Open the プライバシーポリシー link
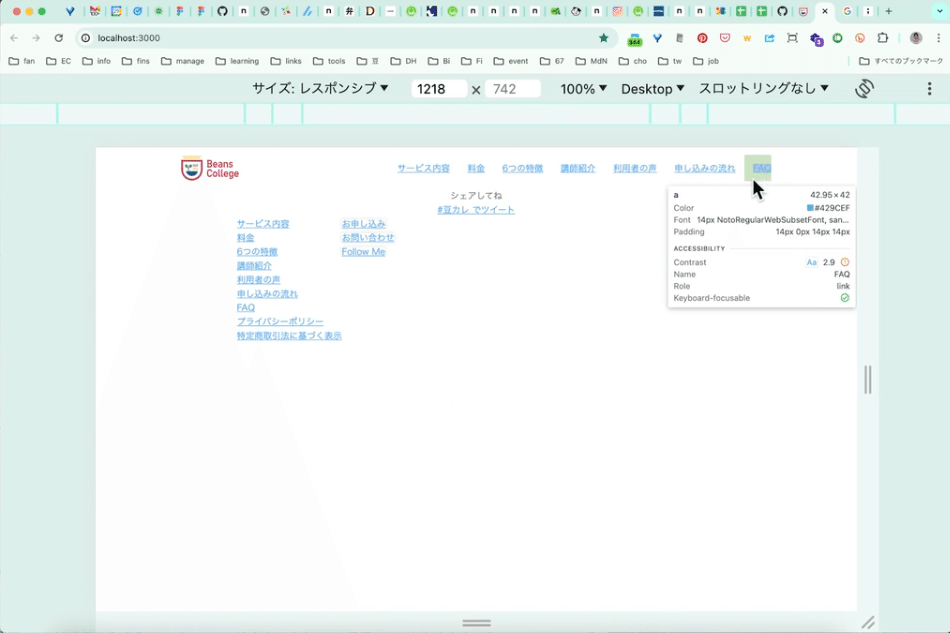Screen dimensions: 950x633 tap(280, 321)
